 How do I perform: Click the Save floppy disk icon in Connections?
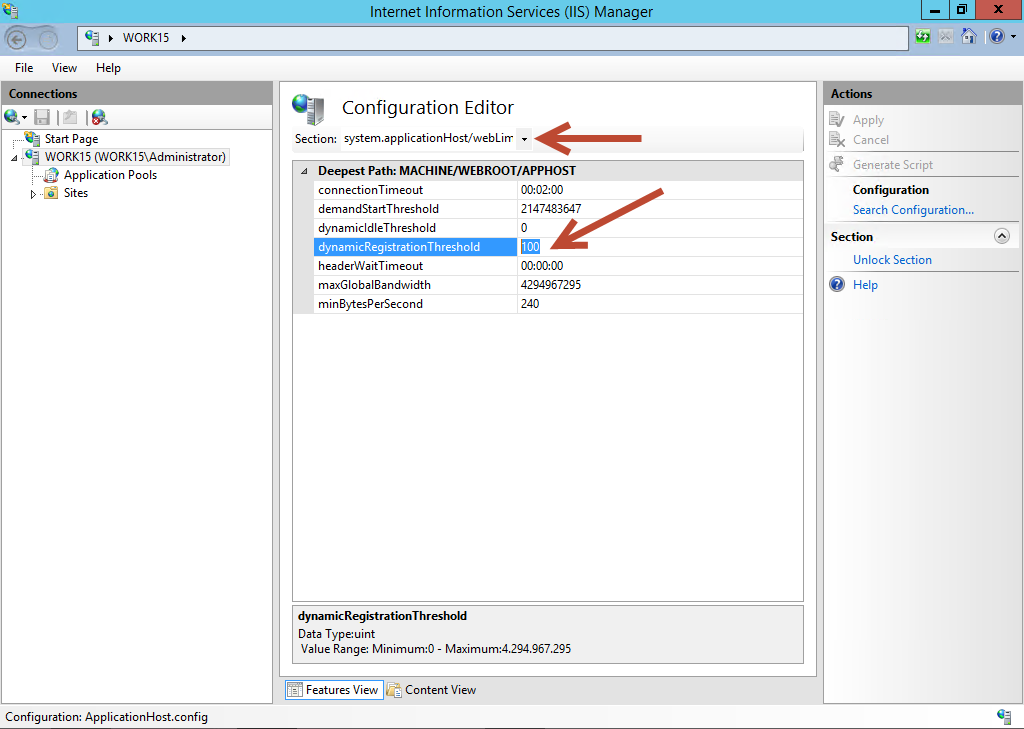(x=42, y=117)
